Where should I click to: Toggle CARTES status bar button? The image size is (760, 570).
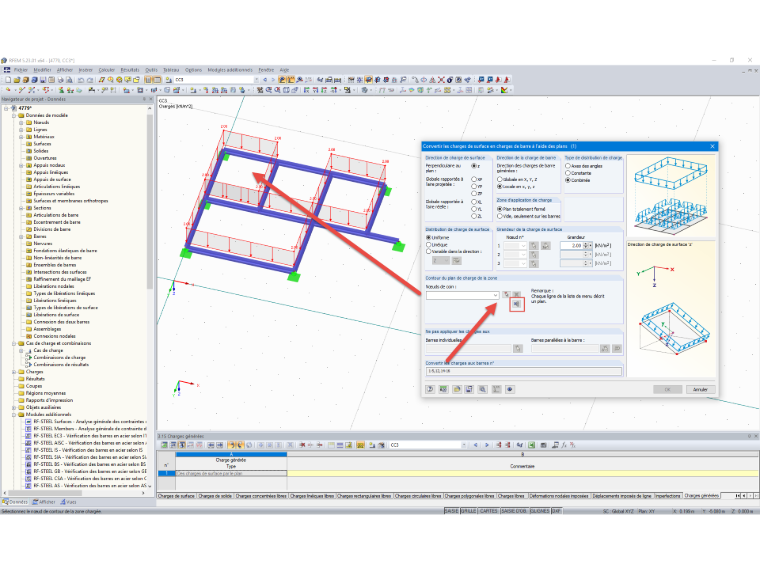coord(489,511)
